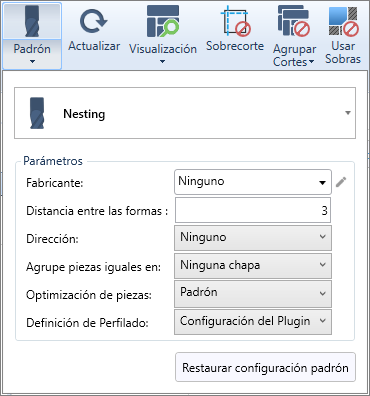370x396 pixels.
Task: Toggle the Sobrecorte icon
Action: click(x=236, y=21)
